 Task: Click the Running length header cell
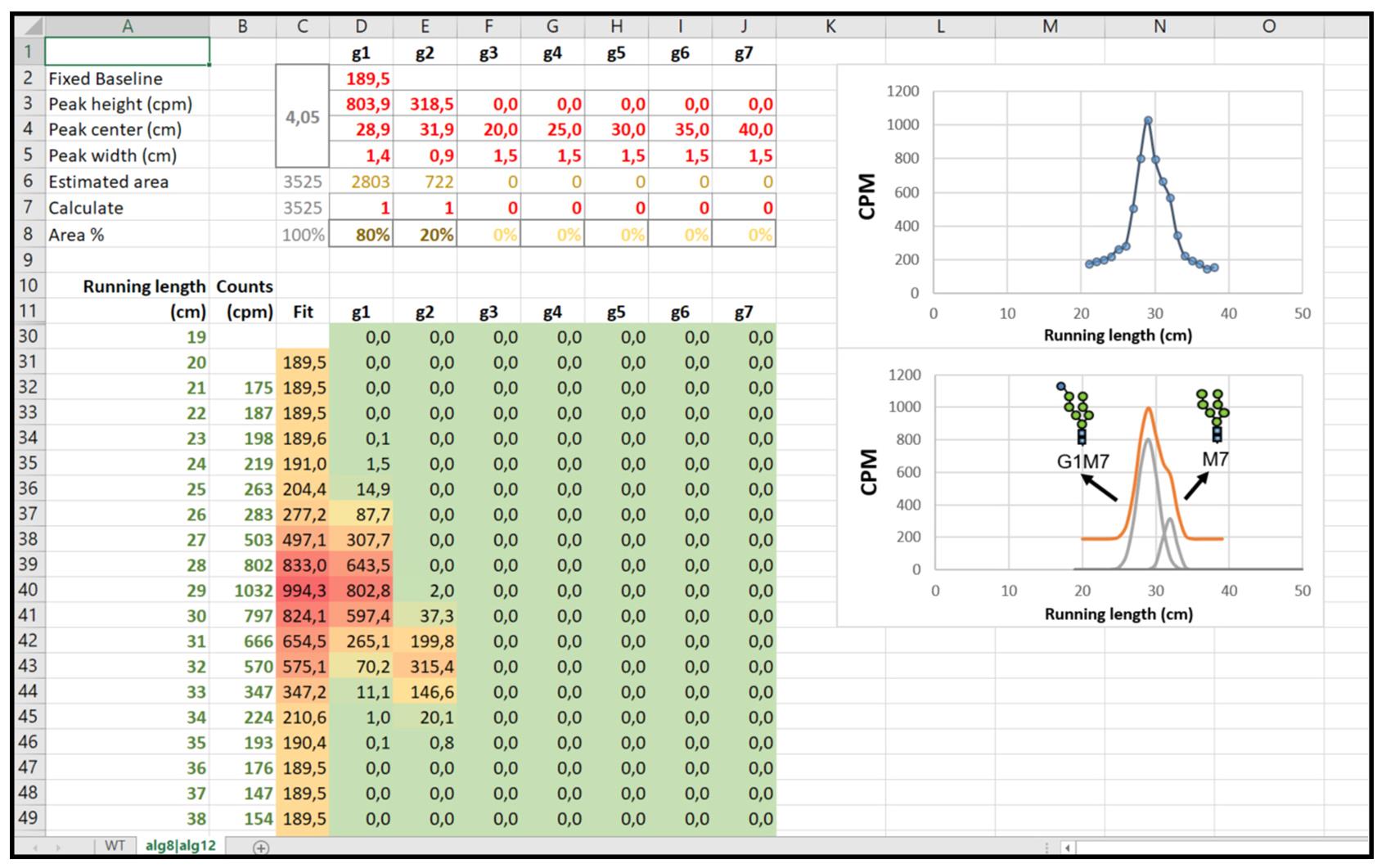click(128, 286)
